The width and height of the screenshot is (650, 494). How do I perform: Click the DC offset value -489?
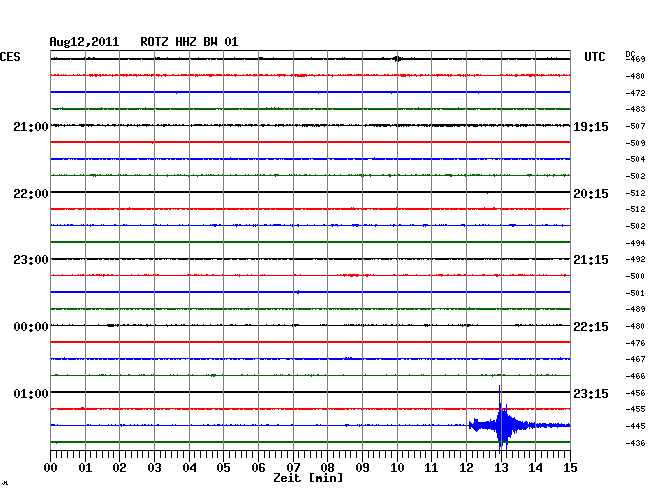tap(635, 309)
